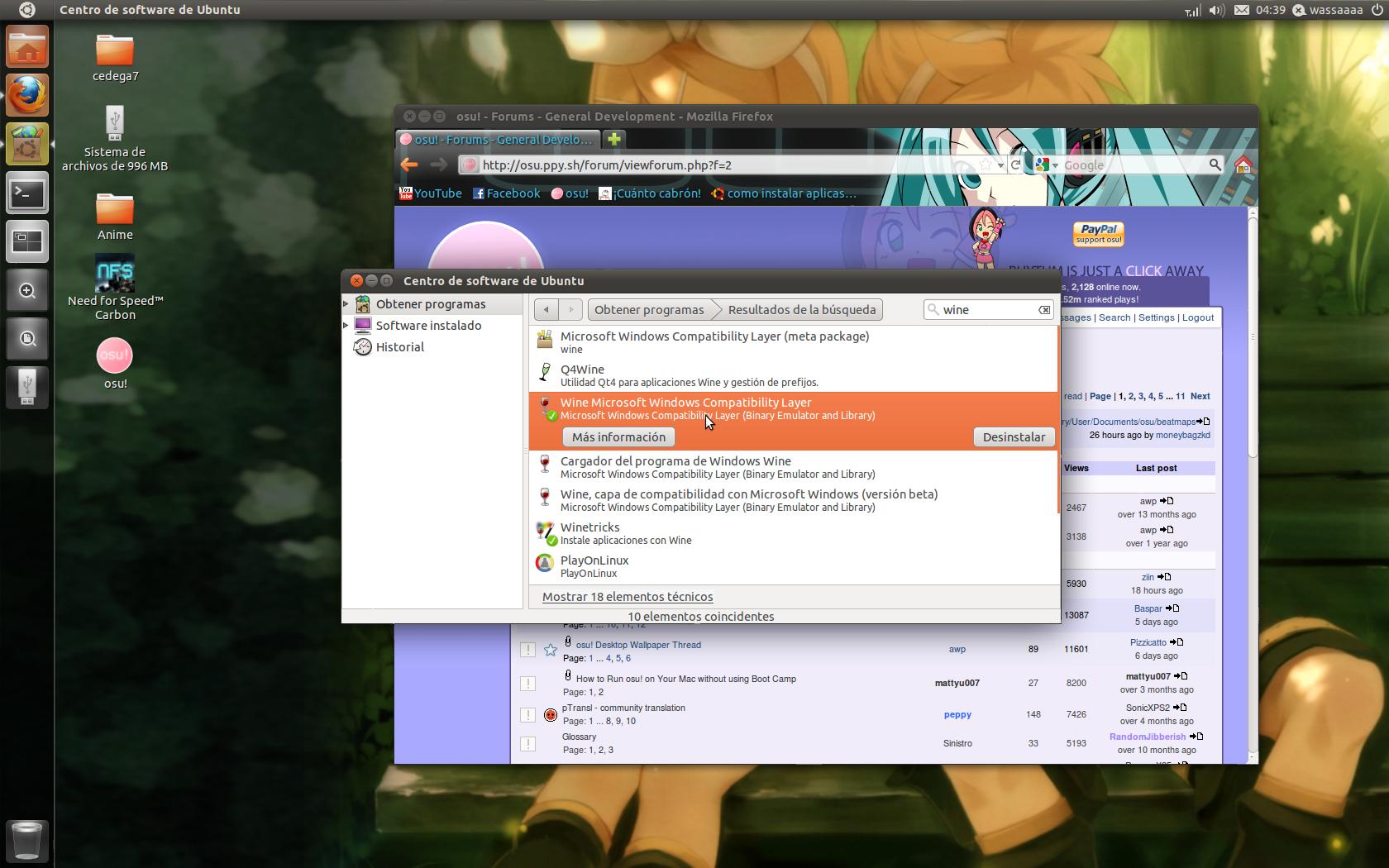This screenshot has width=1389, height=868.
Task: Open new tab in Firefox
Action: [613, 139]
